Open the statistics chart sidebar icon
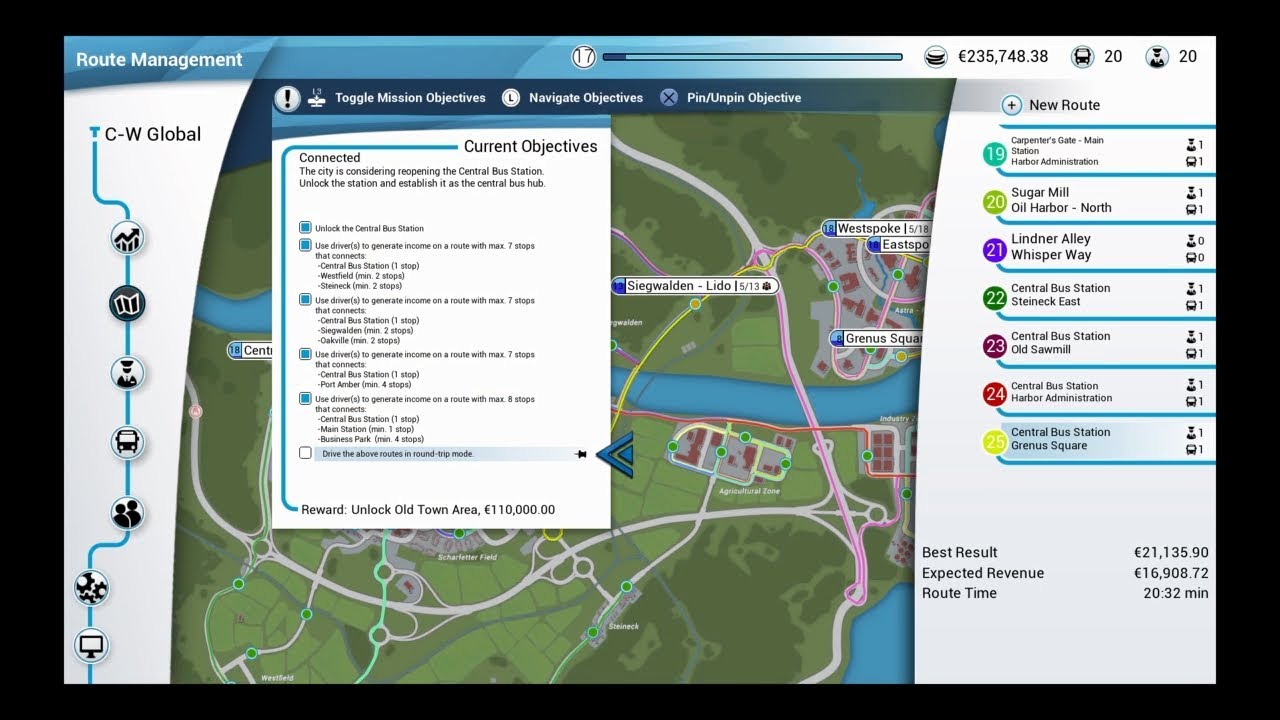Image resolution: width=1280 pixels, height=720 pixels. pyautogui.click(x=128, y=238)
